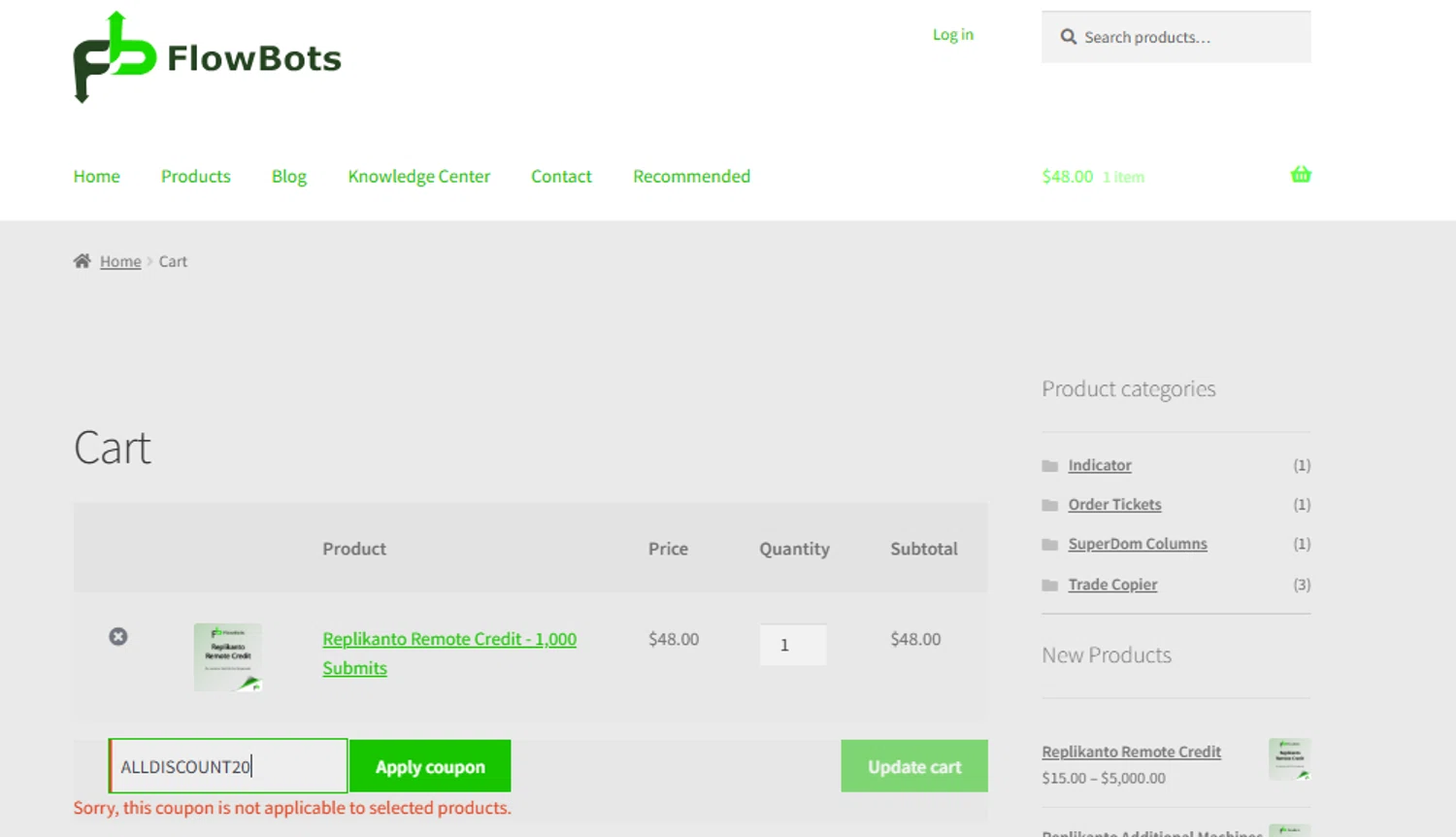Open the Recommended menu item
The image size is (1456, 837).
[692, 176]
